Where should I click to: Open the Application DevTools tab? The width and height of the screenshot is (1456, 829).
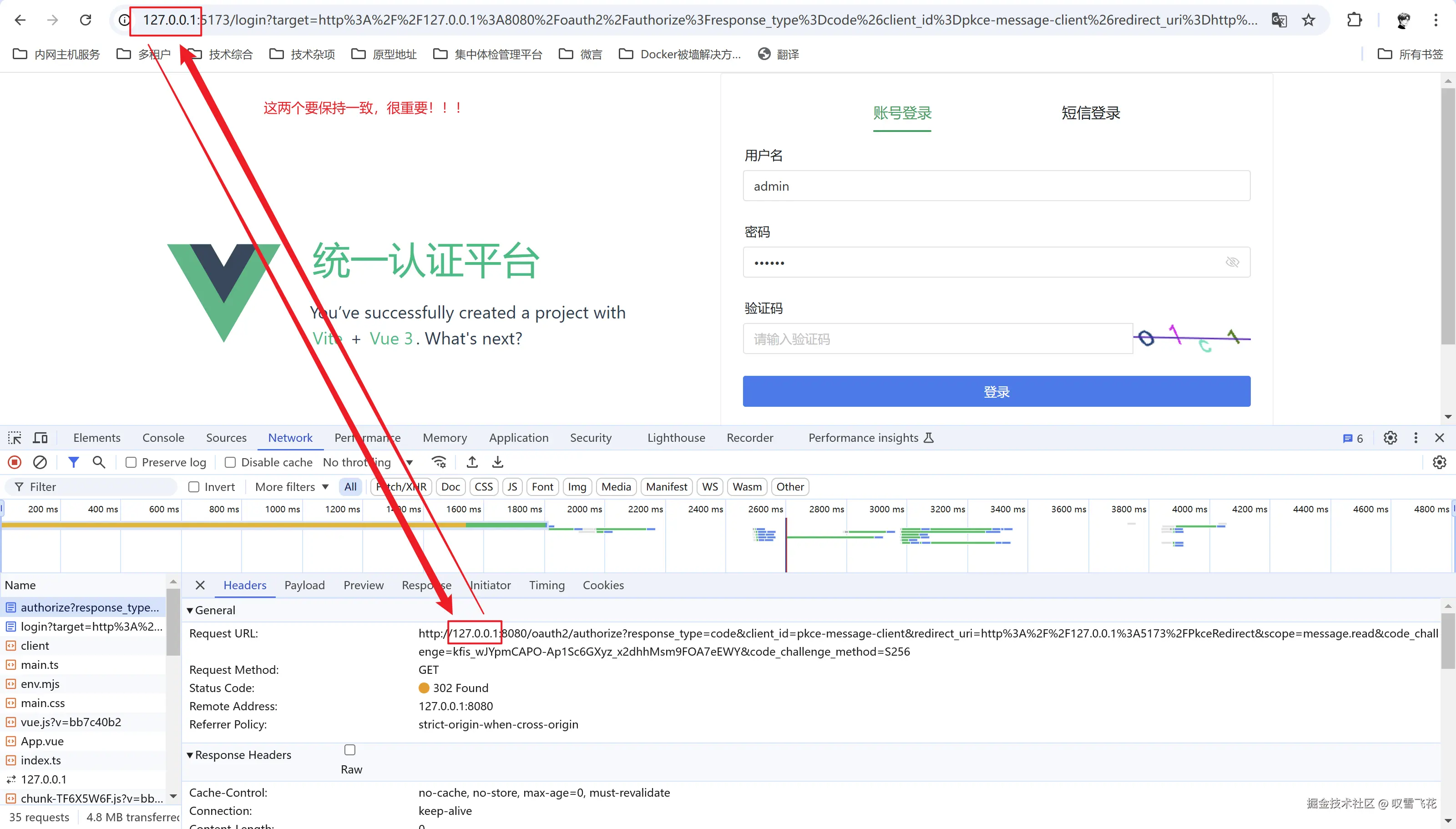tap(519, 438)
